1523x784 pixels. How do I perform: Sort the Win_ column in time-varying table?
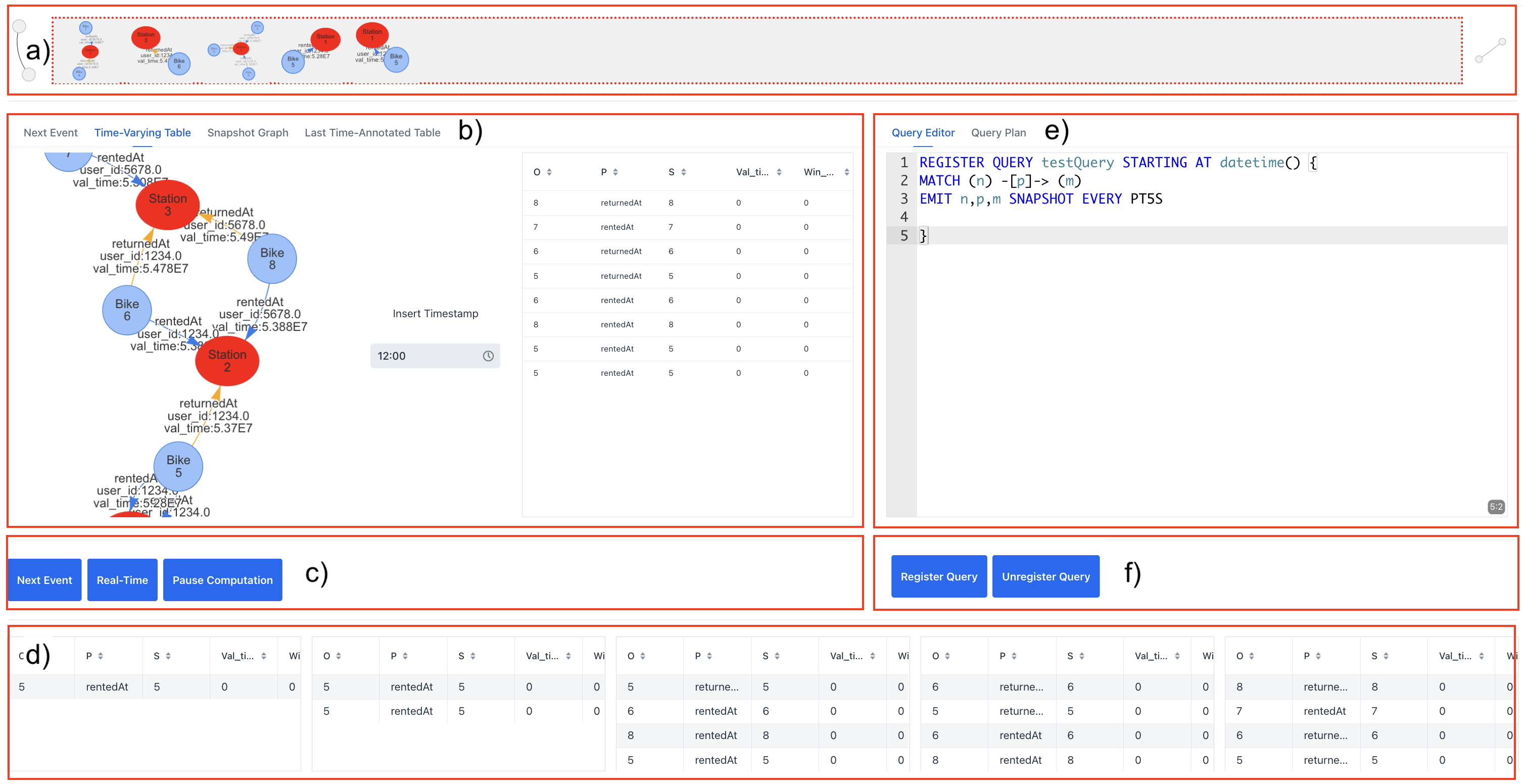click(846, 172)
